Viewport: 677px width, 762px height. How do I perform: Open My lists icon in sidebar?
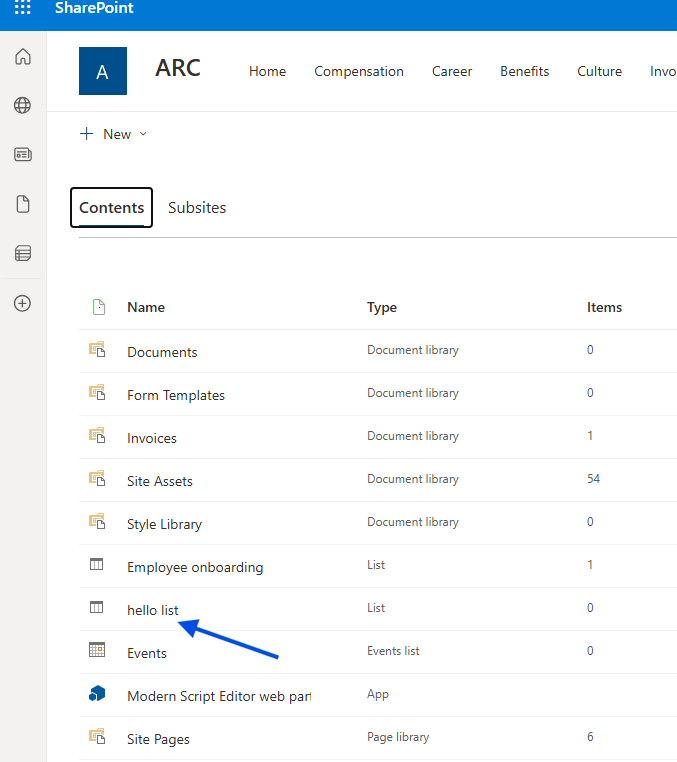pyautogui.click(x=22, y=253)
